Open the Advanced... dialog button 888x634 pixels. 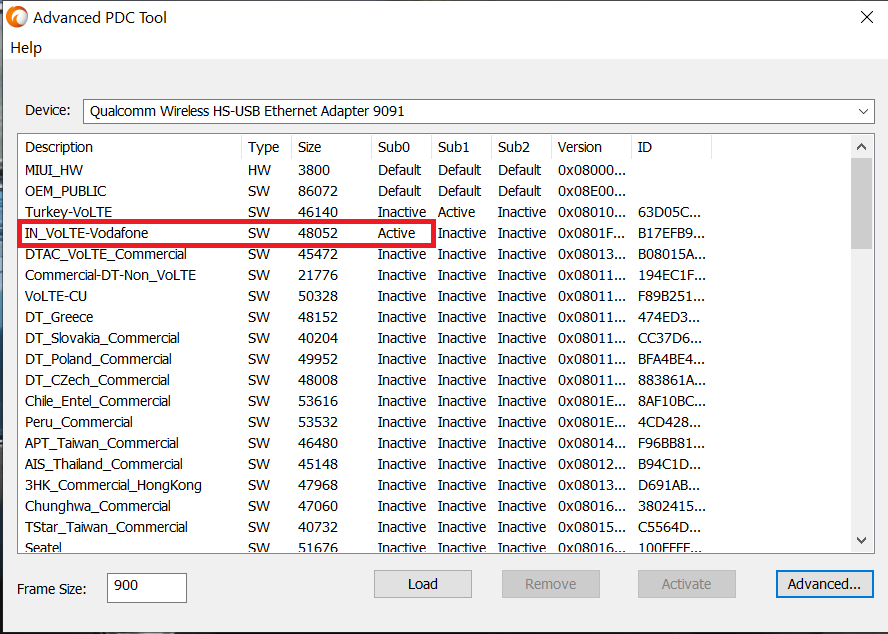click(x=824, y=584)
